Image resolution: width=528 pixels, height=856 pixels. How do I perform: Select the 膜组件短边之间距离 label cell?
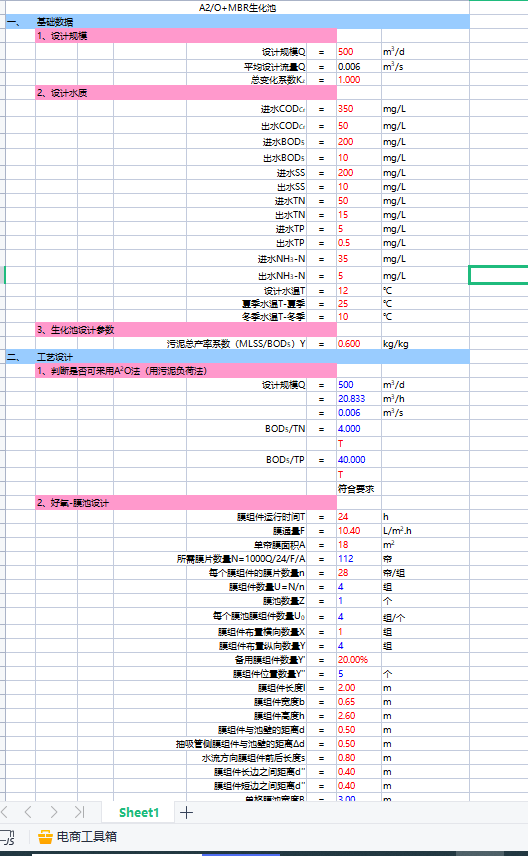(x=246, y=786)
